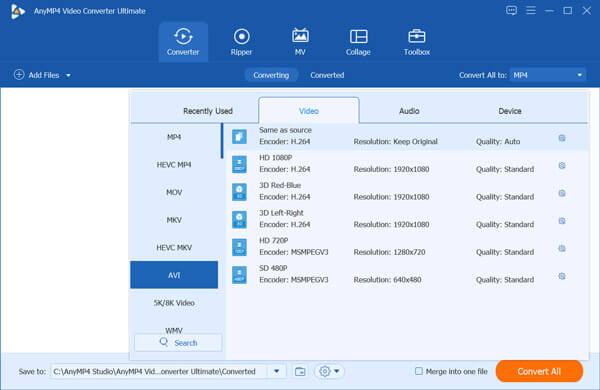Select the MOV format category
Screen dimensions: 600x390
point(174,192)
